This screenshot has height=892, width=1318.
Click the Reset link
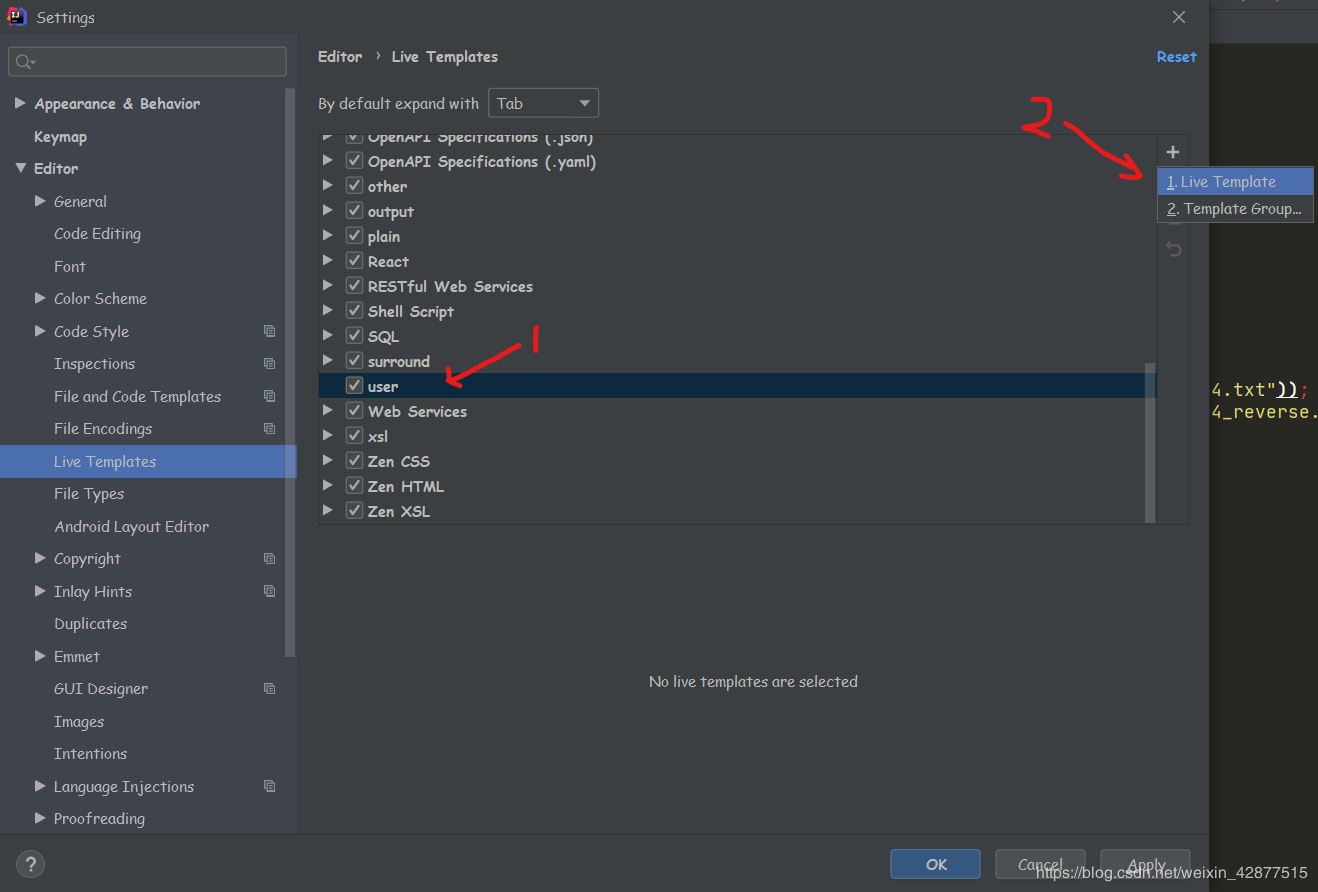pos(1176,57)
